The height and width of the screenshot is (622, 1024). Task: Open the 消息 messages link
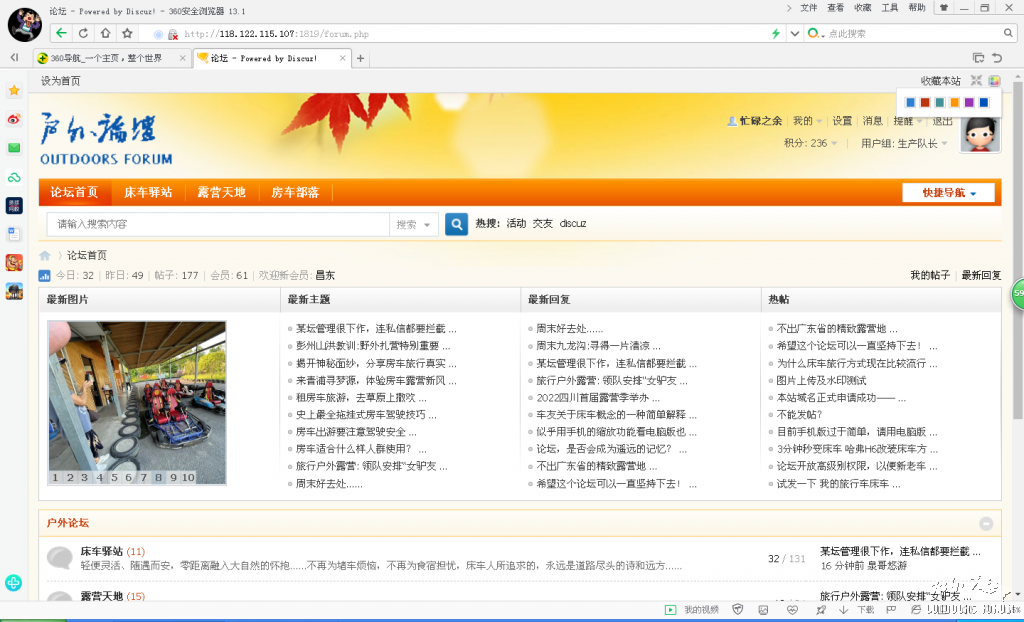872,121
